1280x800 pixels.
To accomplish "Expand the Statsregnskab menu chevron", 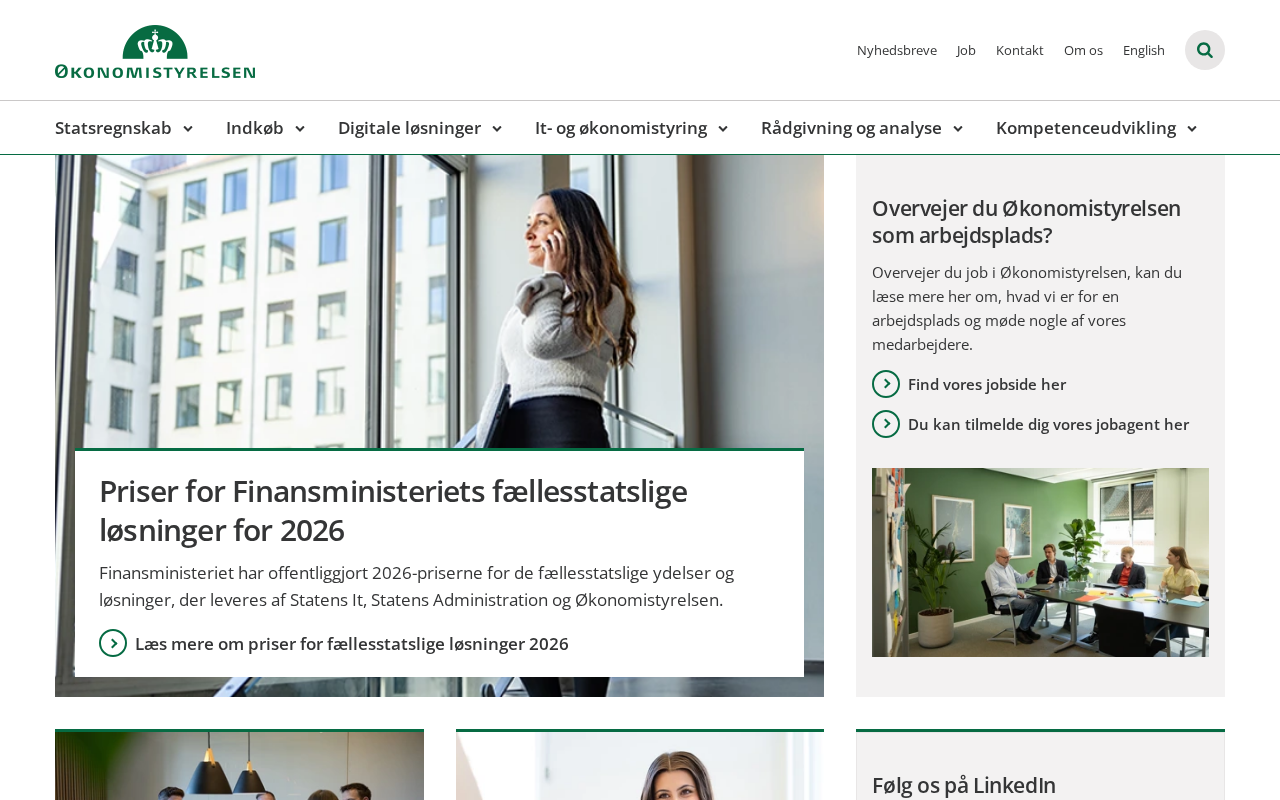I will click(187, 129).
